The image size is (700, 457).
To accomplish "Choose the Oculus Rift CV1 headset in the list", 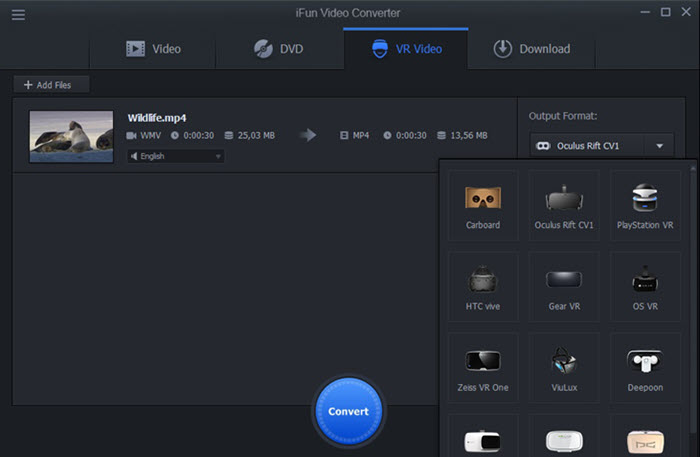I will click(564, 206).
